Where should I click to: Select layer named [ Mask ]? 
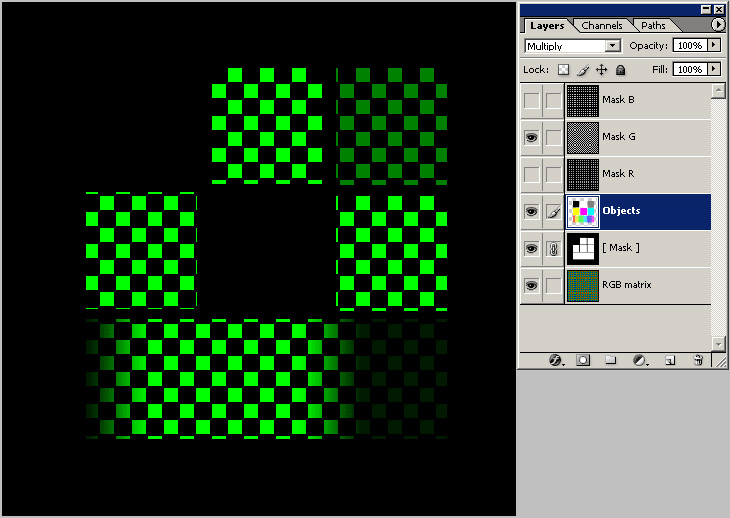coord(621,248)
